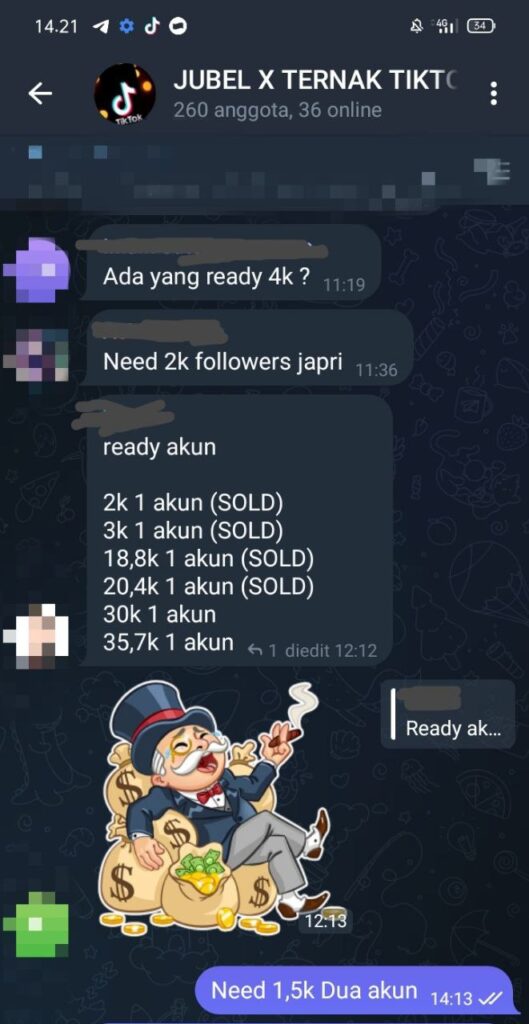The height and width of the screenshot is (1024, 529).
Task: Tap Telegram notification icon in status bar
Action: pyautogui.click(x=101, y=26)
